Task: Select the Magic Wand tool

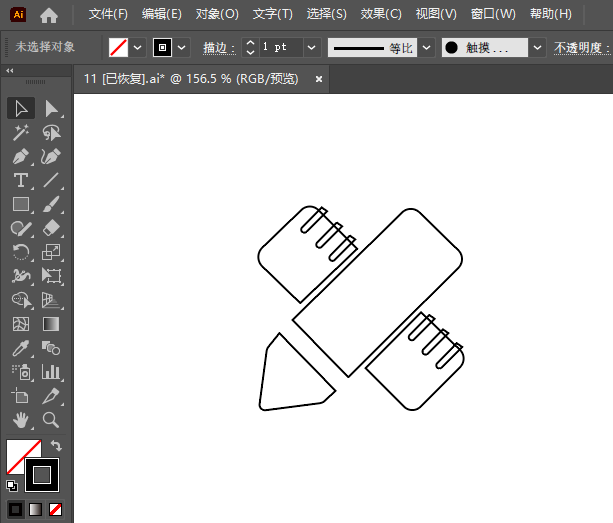Action: (x=21, y=132)
